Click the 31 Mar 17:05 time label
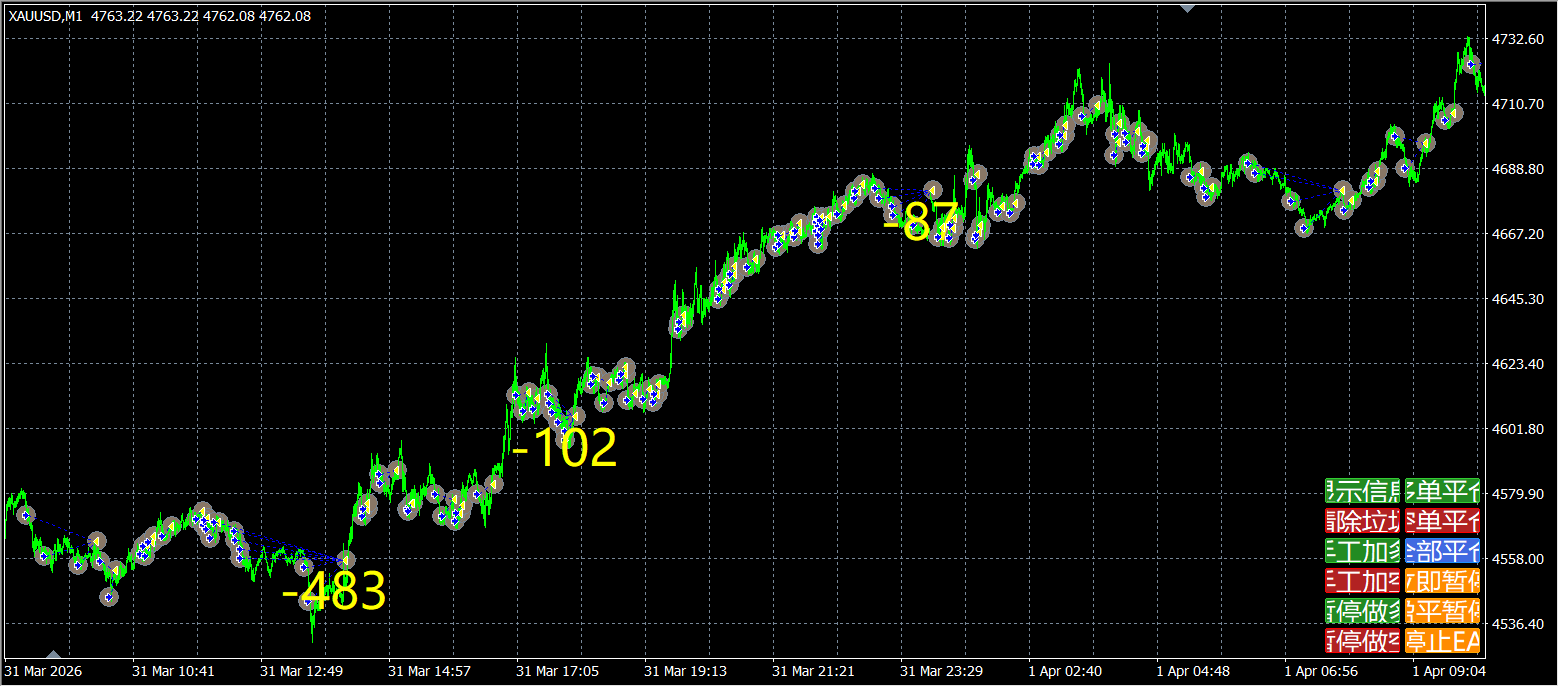The height and width of the screenshot is (687, 1559). pyautogui.click(x=557, y=671)
